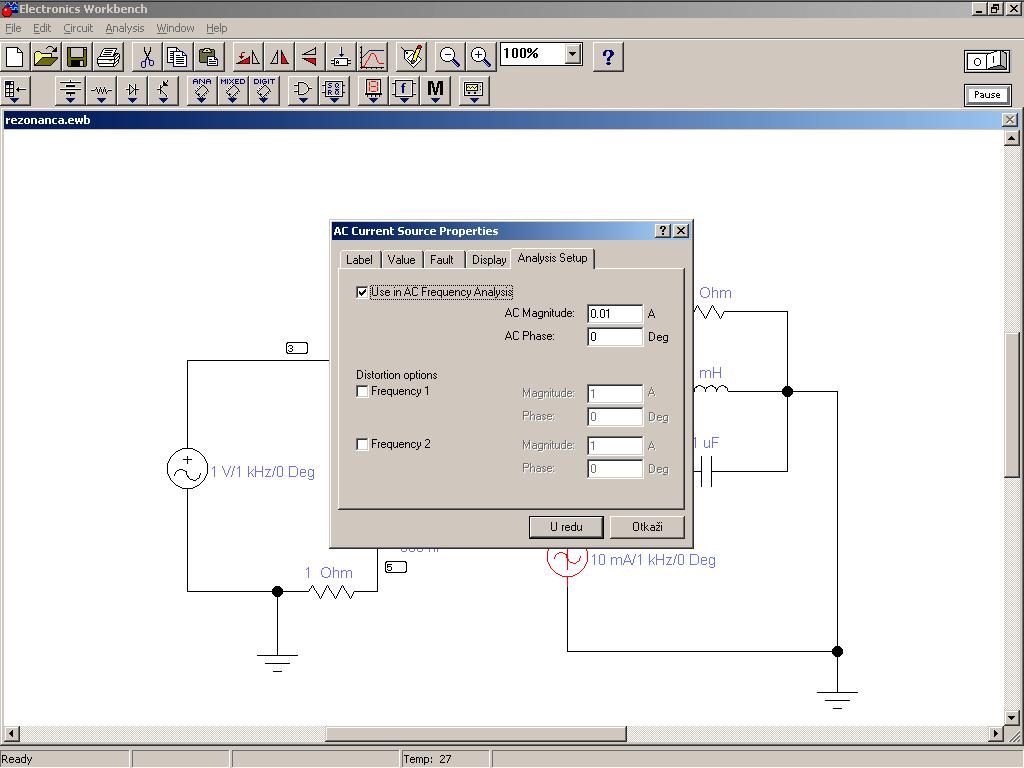Display analysis graphs icon

372,57
